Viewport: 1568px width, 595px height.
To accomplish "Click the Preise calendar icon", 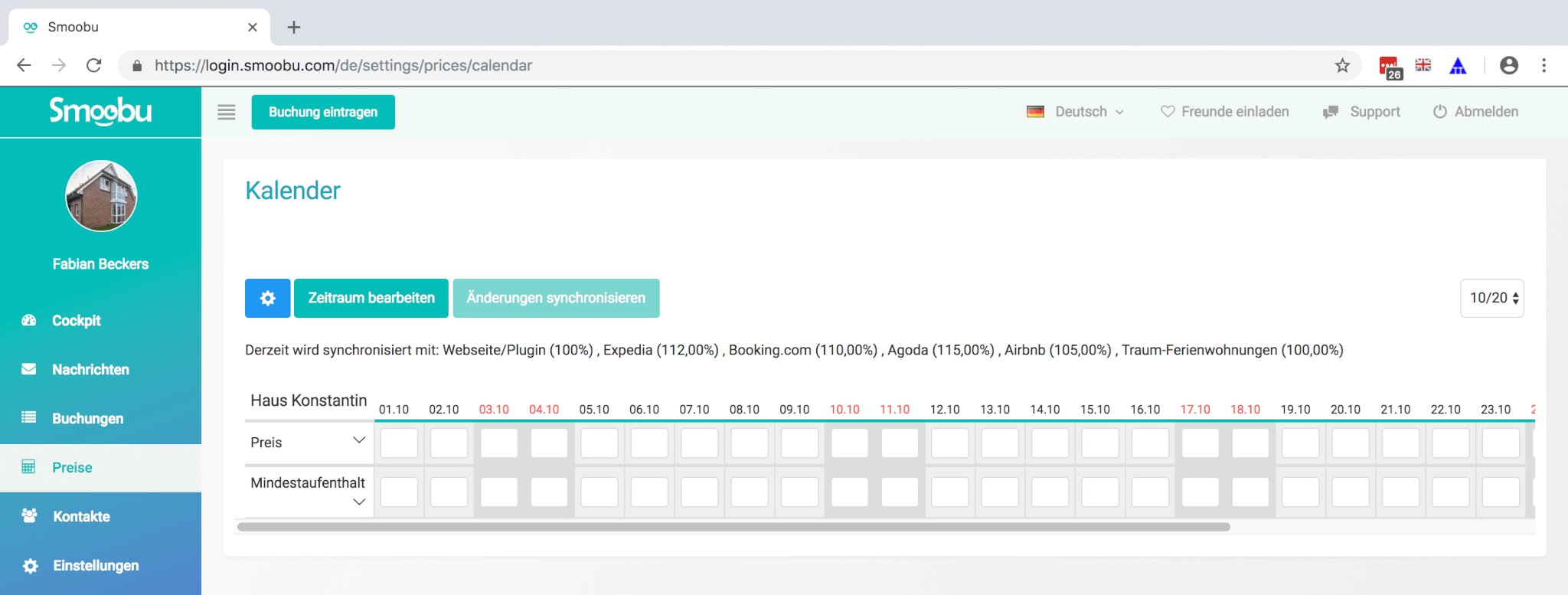I will pyautogui.click(x=29, y=467).
